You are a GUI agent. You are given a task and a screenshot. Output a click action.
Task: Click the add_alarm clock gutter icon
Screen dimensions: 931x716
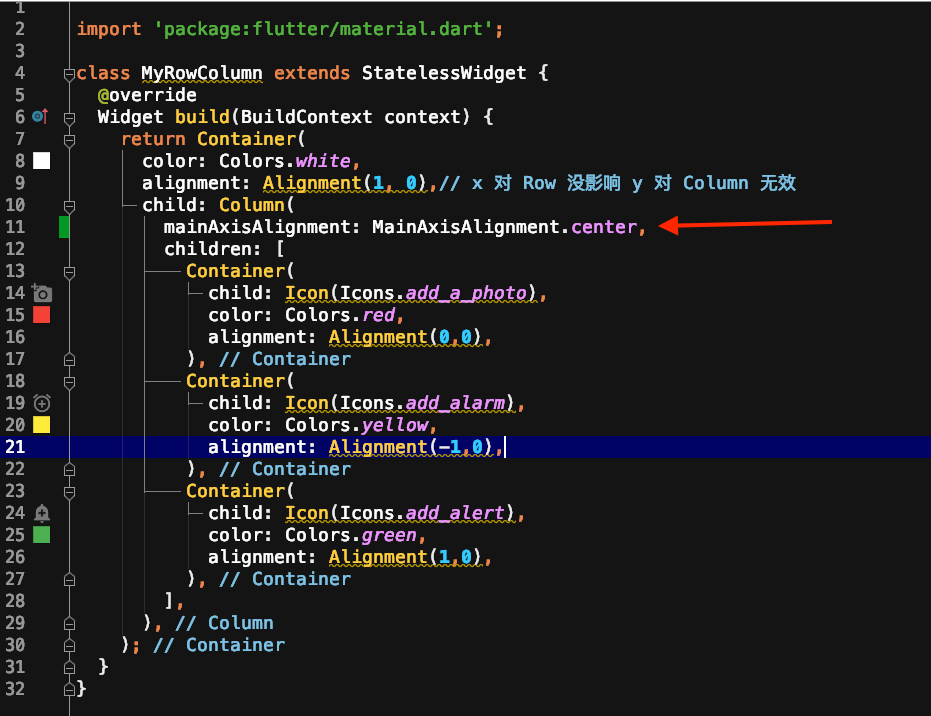(x=42, y=403)
